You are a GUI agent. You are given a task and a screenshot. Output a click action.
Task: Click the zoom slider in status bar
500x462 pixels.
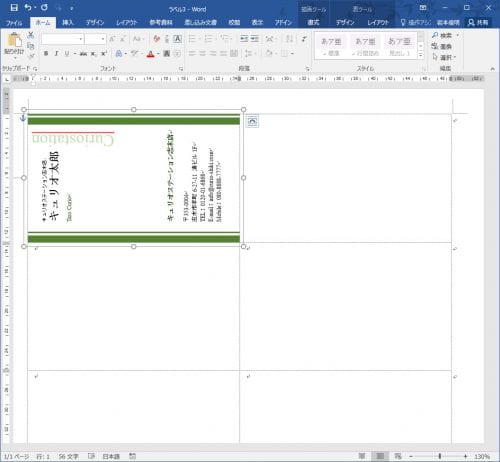pyautogui.click(x=440, y=456)
